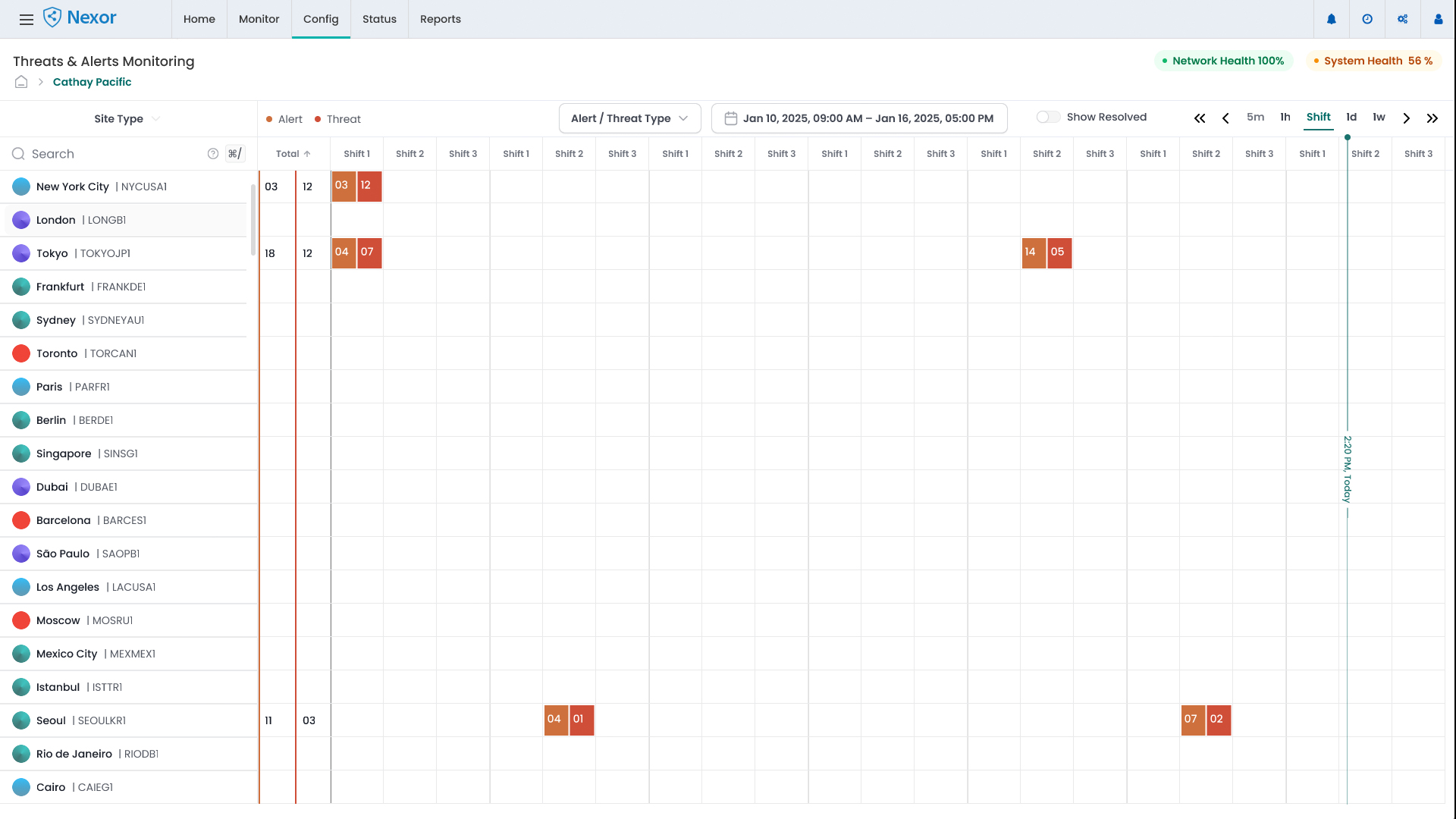Click the Cathay Pacific breadcrumb link
1456x819 pixels.
pyautogui.click(x=92, y=82)
